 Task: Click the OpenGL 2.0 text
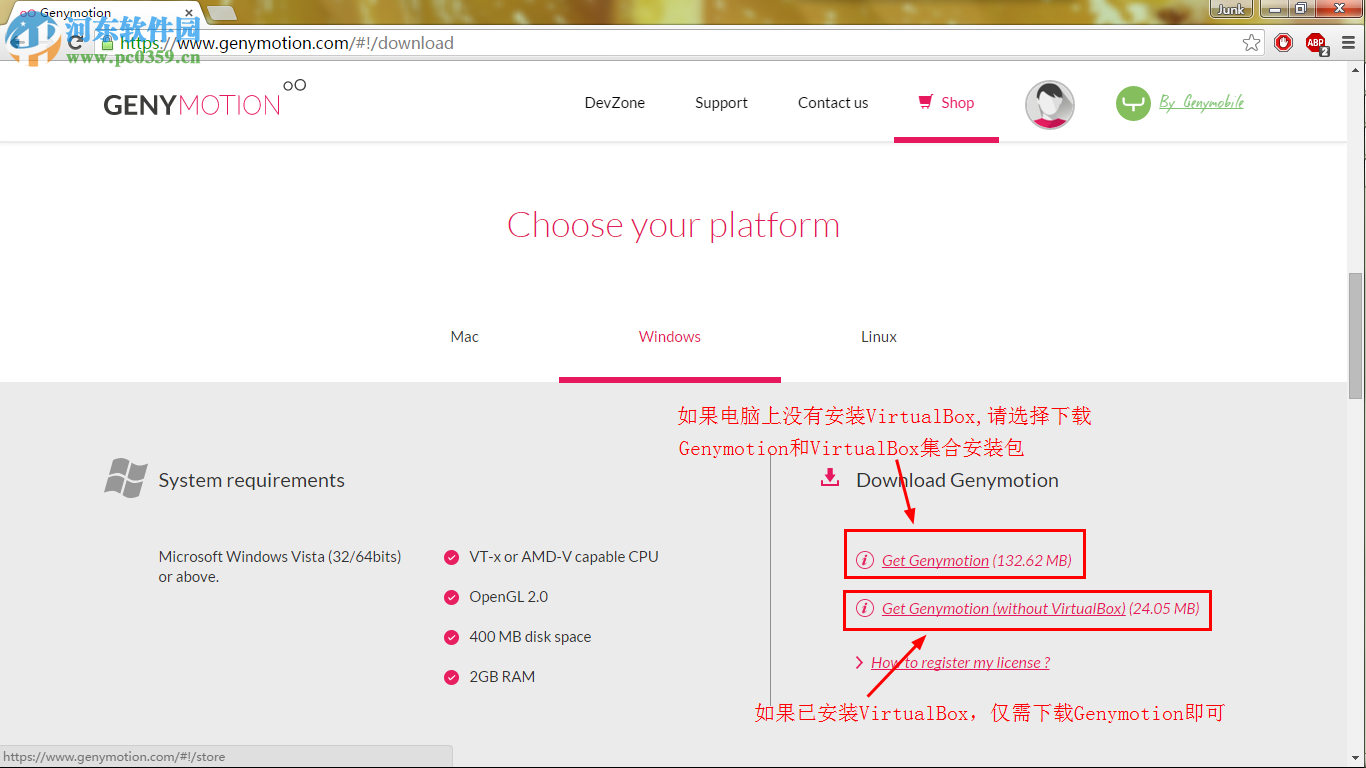point(508,597)
